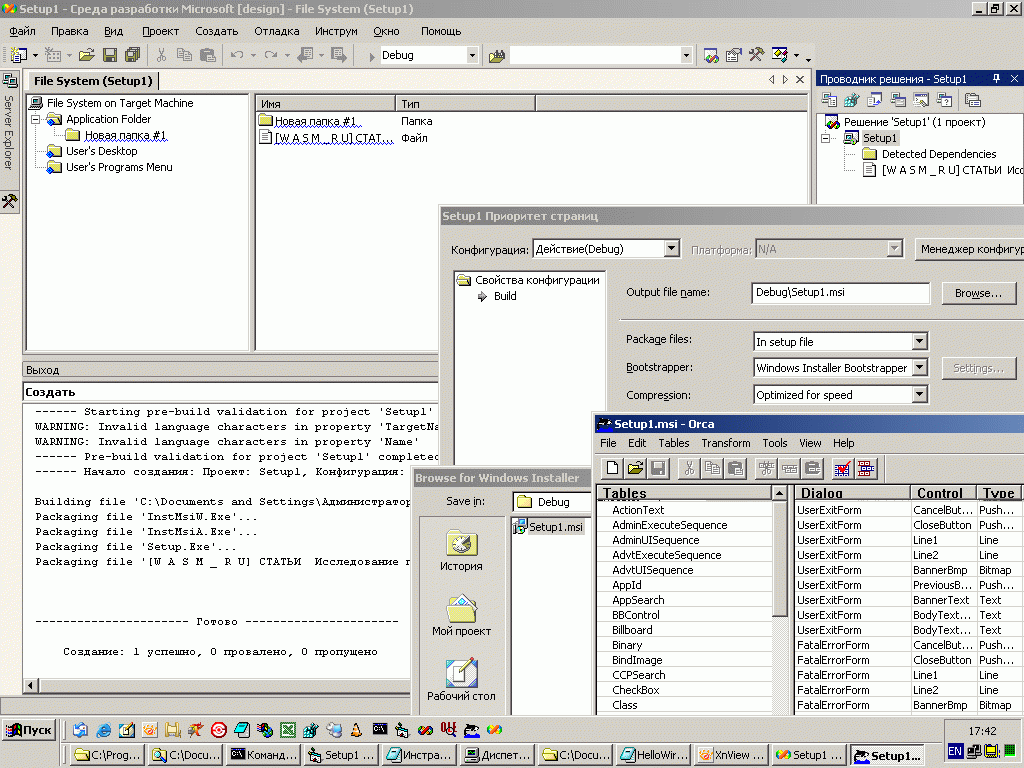Click the Open File toolbar icon
Image resolution: width=1024 pixels, height=768 pixels.
point(87,56)
